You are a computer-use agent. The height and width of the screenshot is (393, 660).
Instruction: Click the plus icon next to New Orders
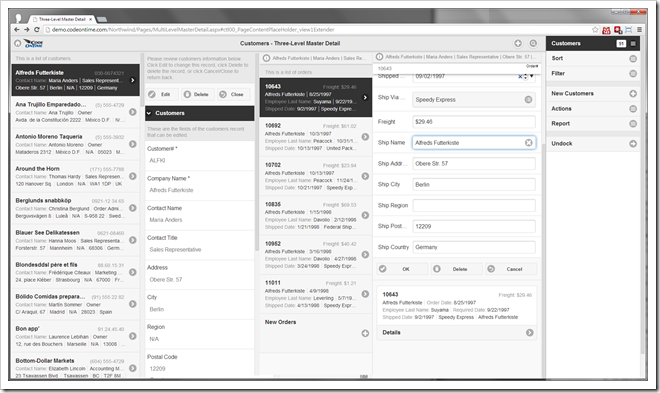tap(365, 333)
